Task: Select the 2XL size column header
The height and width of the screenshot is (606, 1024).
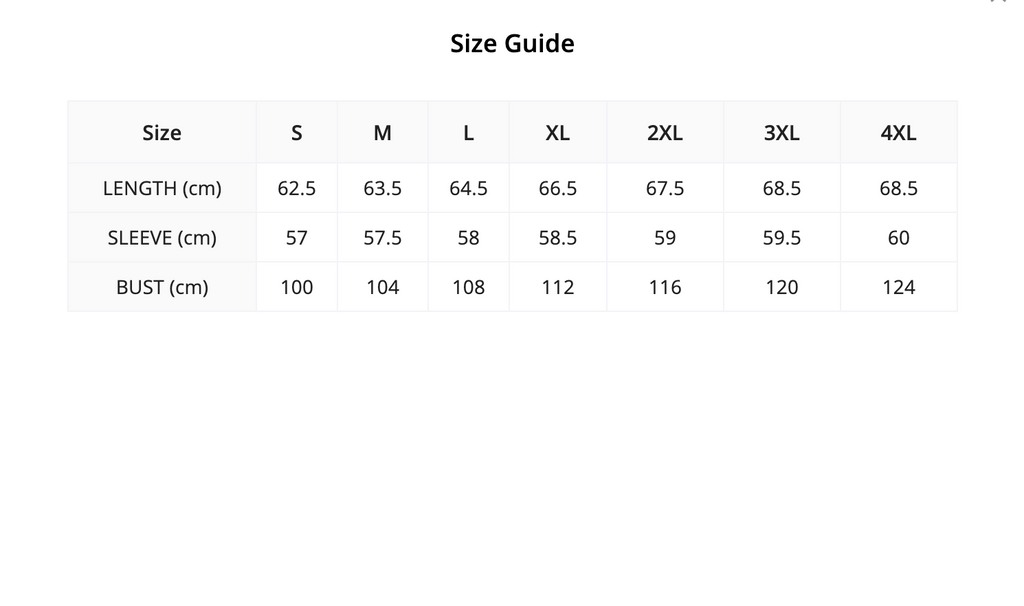Action: click(665, 133)
